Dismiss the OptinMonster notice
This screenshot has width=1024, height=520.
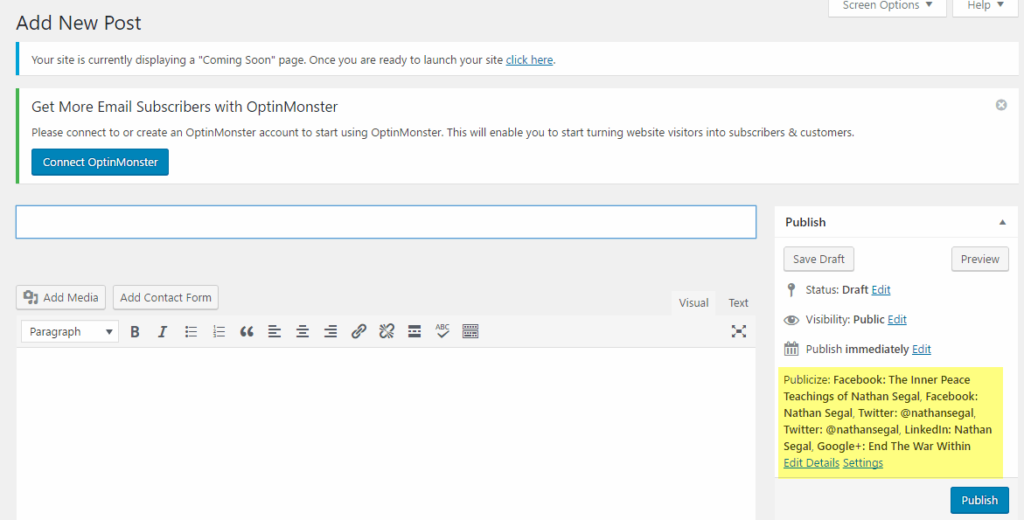pyautogui.click(x=1001, y=105)
